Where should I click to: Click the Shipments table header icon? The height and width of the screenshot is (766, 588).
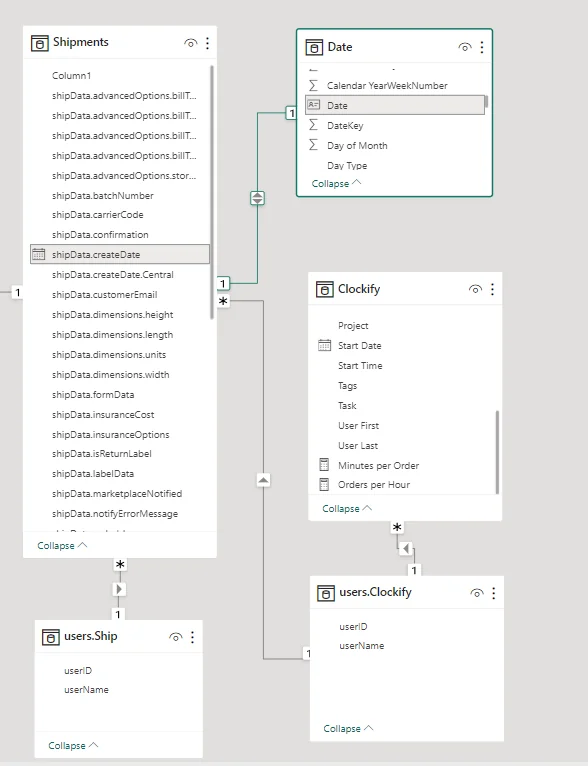pos(40,43)
